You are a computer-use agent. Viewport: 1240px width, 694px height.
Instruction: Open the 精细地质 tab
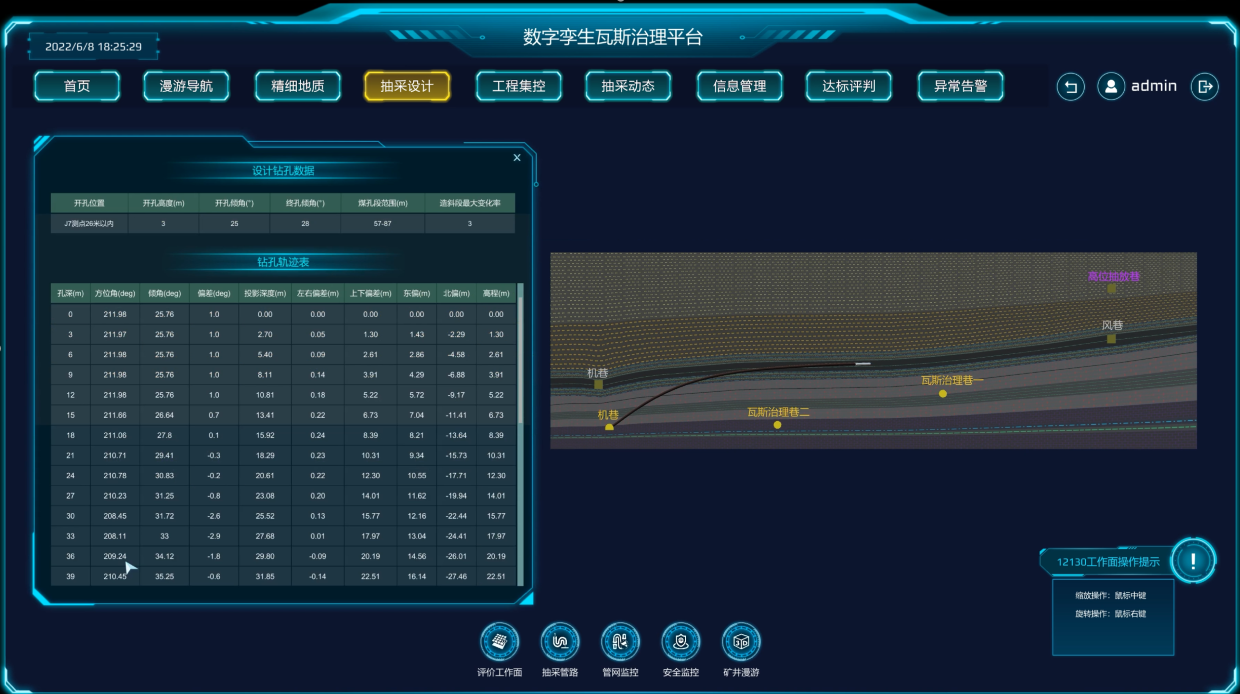[x=298, y=87]
